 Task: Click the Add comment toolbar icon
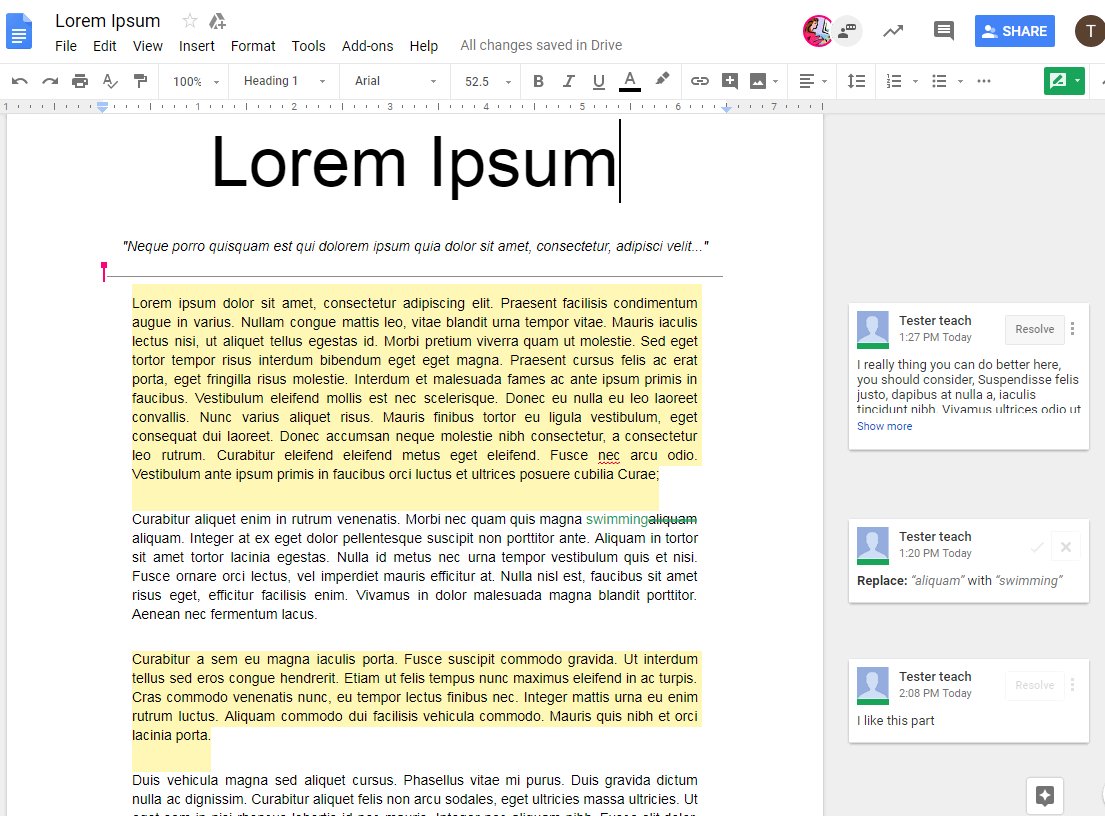(x=730, y=81)
